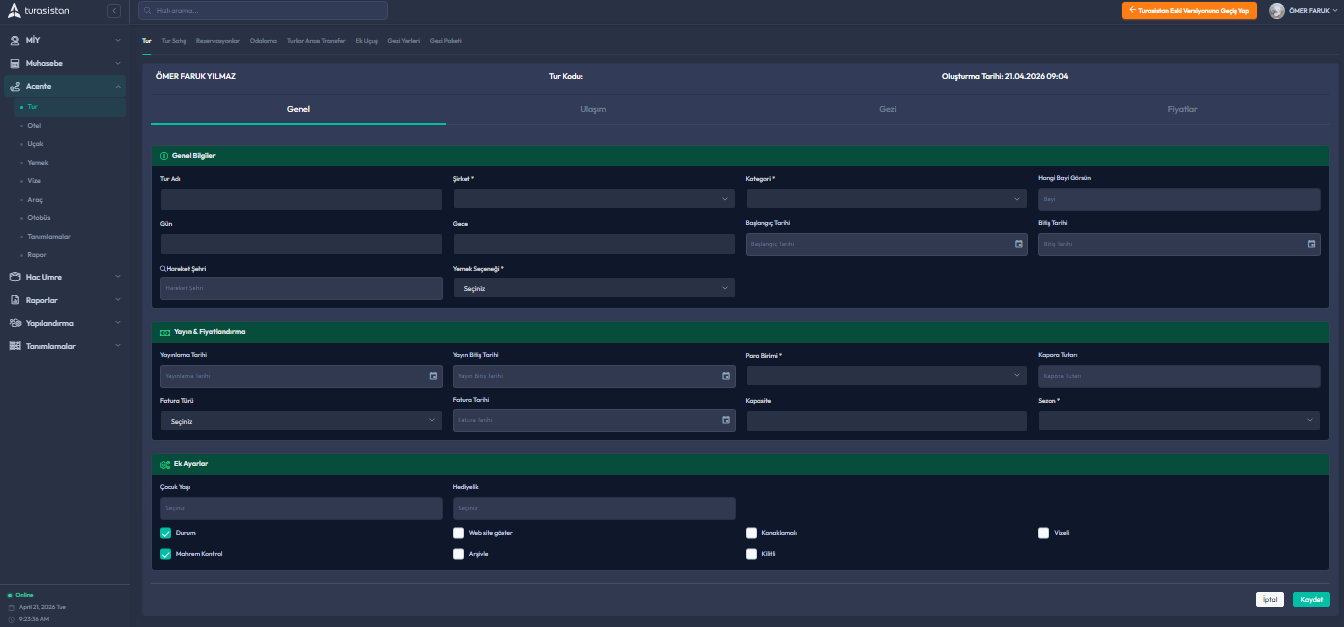1344x627 pixels.
Task: Click the İptal button
Action: pos(1269,600)
